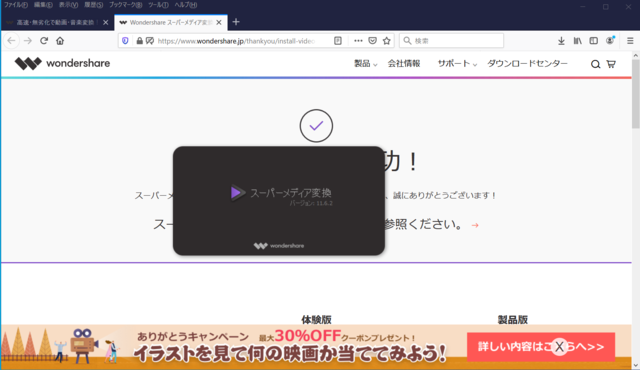
Task: Expand the 製品 dropdown menu
Action: coord(365,64)
